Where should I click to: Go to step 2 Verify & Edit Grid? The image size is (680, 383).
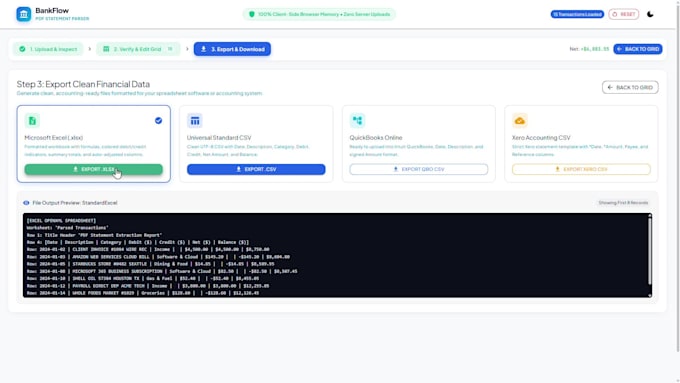click(138, 49)
